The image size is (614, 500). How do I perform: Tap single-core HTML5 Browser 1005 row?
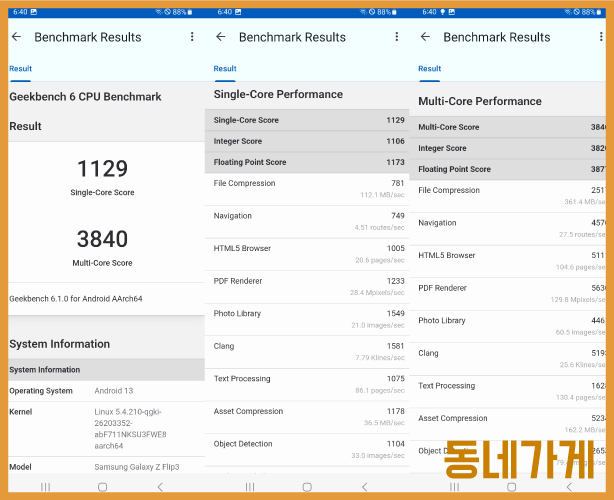(x=307, y=254)
